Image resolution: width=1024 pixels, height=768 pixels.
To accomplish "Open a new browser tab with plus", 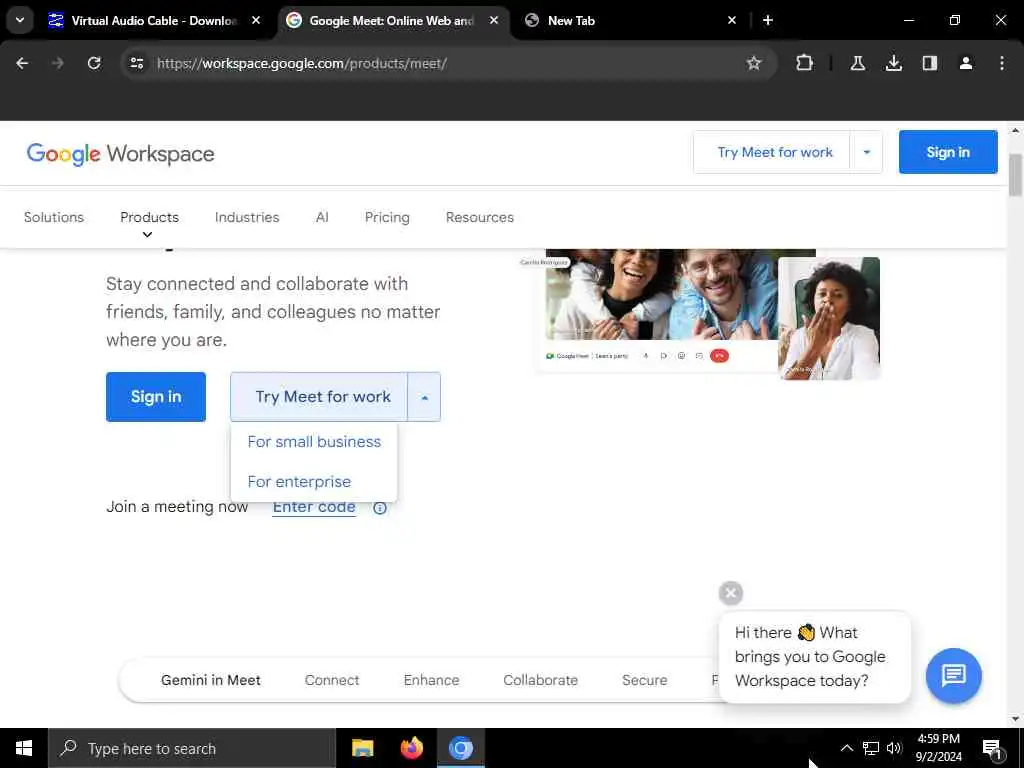I will [x=768, y=20].
